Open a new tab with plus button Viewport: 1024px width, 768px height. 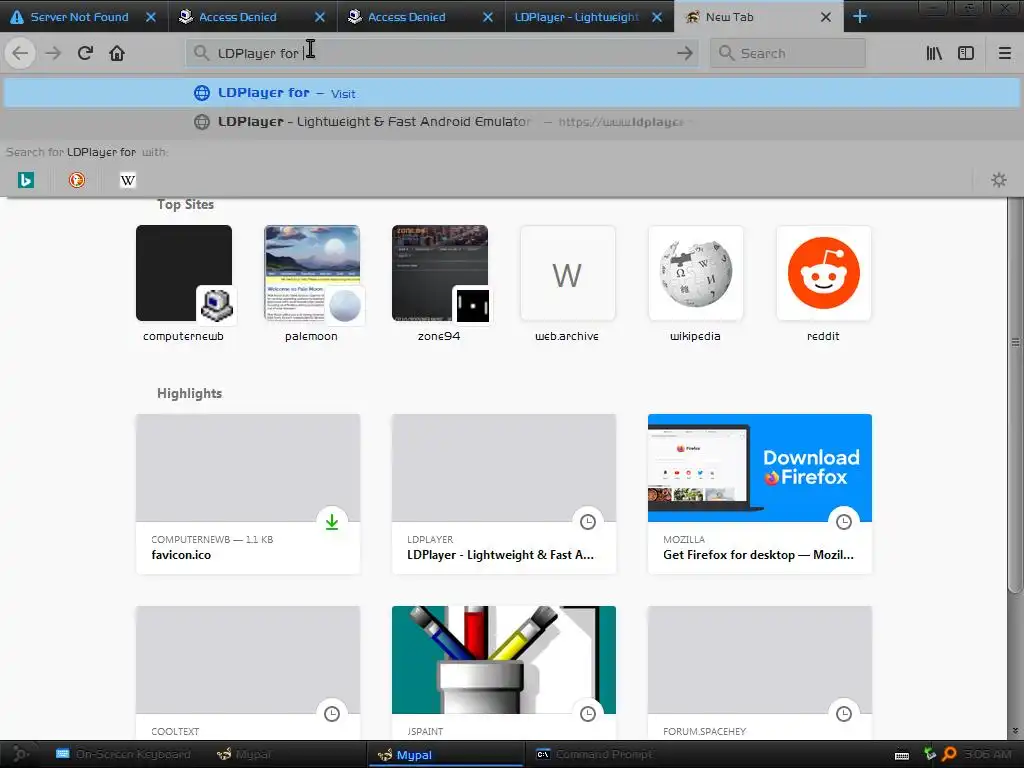tap(860, 17)
